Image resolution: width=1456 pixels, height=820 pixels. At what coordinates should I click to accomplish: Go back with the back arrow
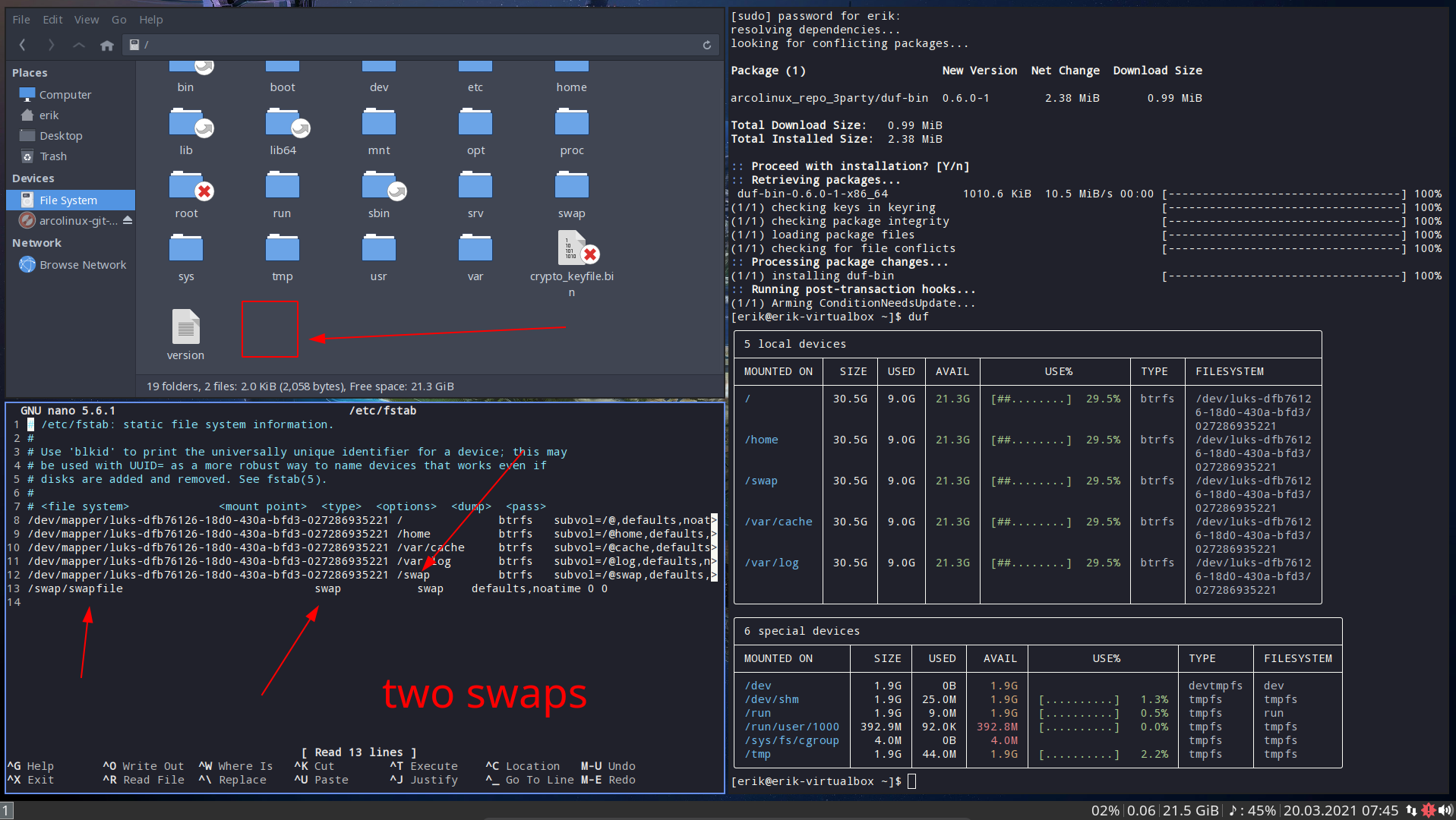click(23, 45)
